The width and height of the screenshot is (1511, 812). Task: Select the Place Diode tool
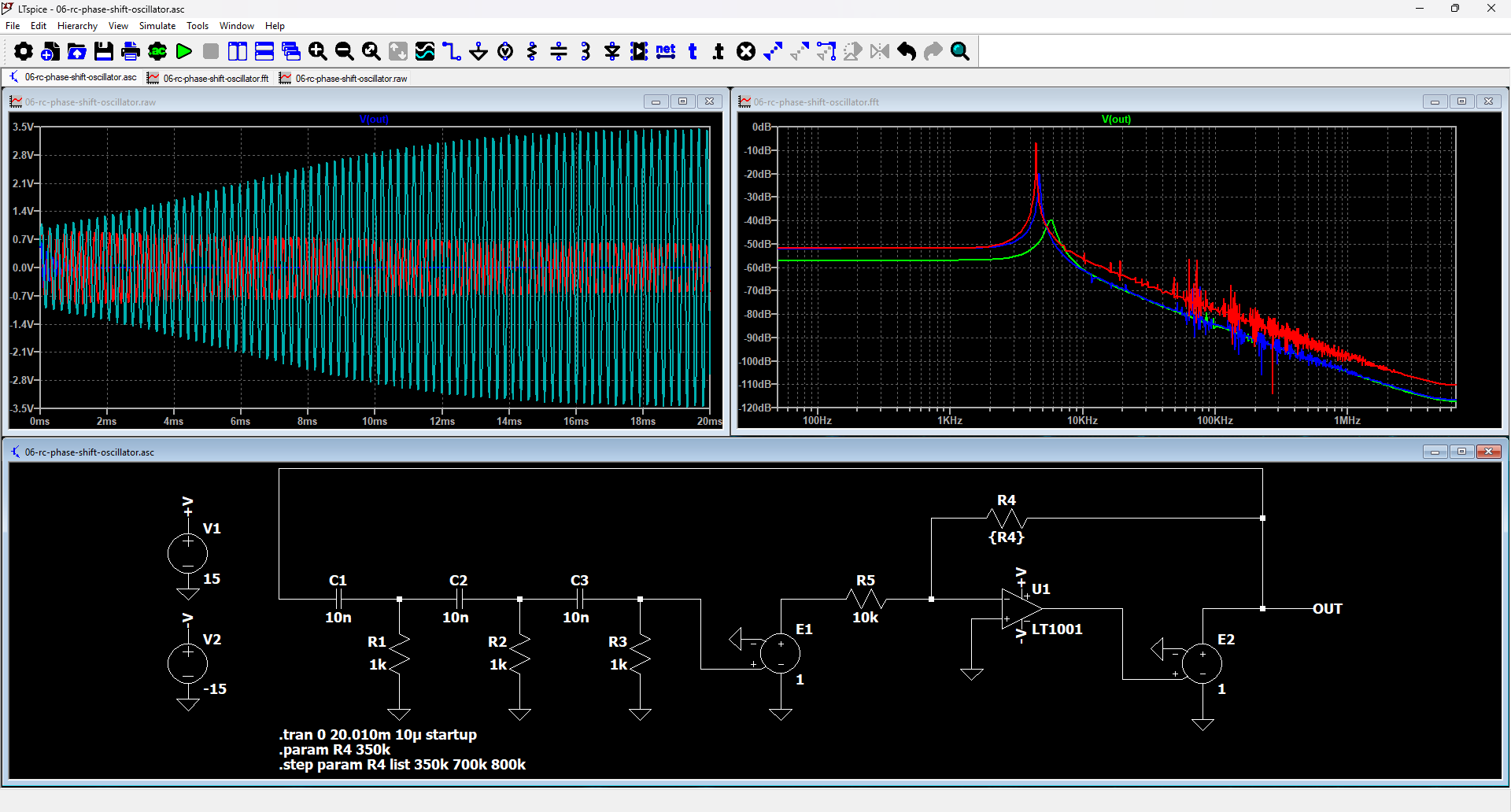tap(612, 52)
